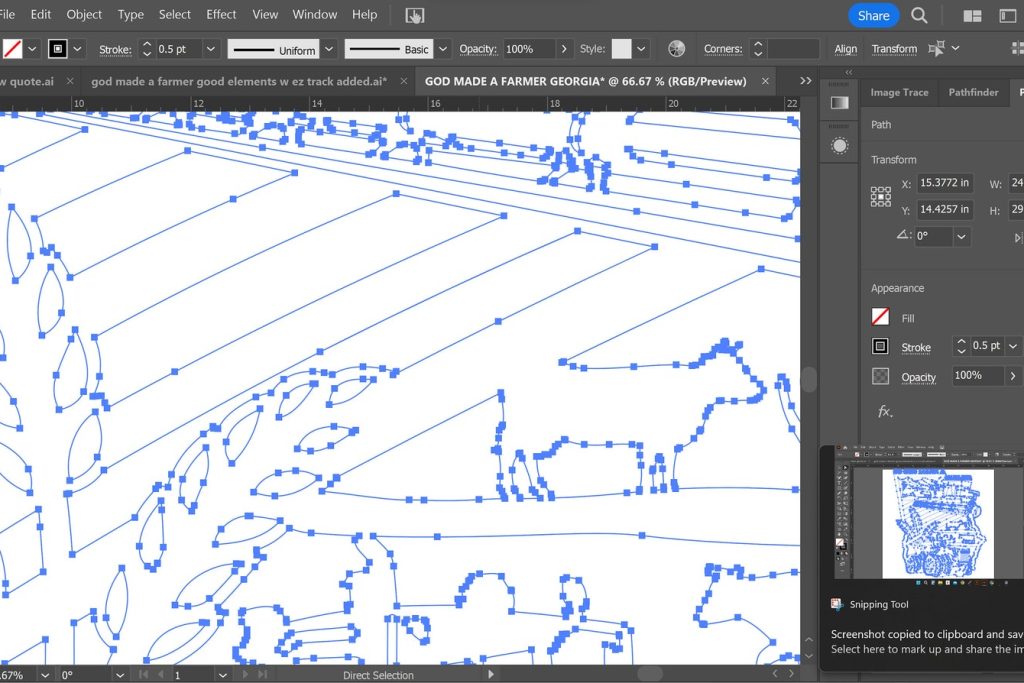Screen dimensions: 1024x683
Task: Switch to the Image Trace tab
Action: (899, 92)
